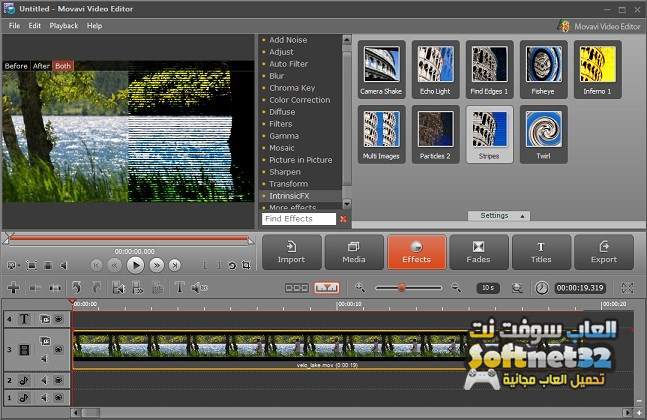This screenshot has height=420, width=647.
Task: Click the Export button
Action: coord(604,252)
